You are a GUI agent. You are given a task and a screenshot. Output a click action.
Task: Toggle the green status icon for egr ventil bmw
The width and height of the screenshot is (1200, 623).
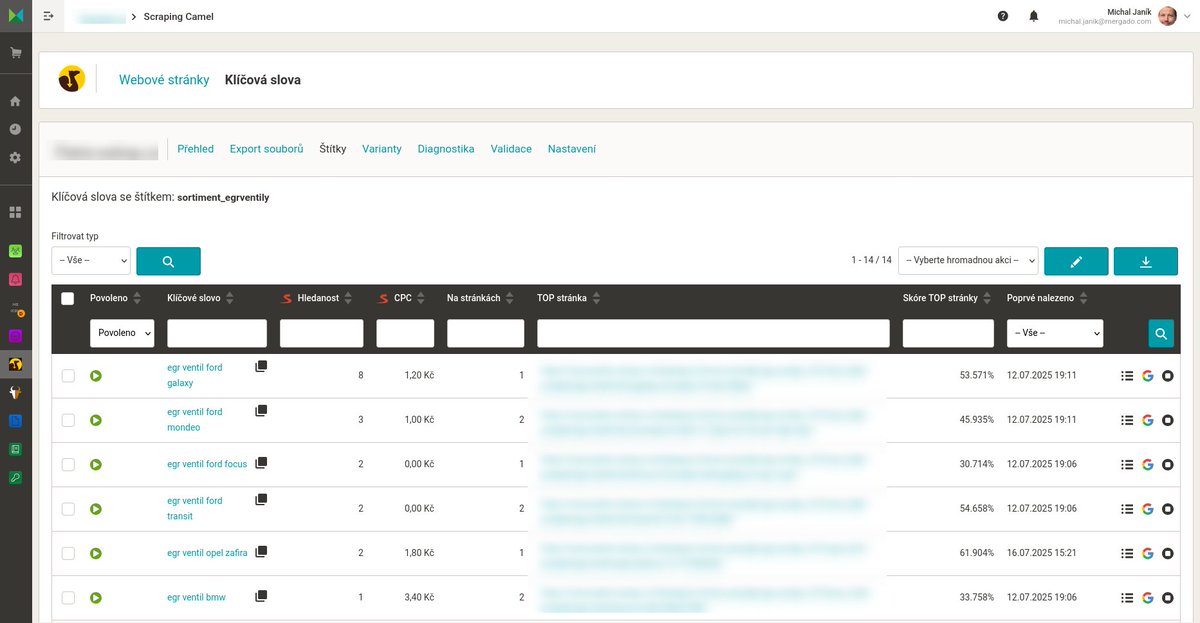pos(96,597)
